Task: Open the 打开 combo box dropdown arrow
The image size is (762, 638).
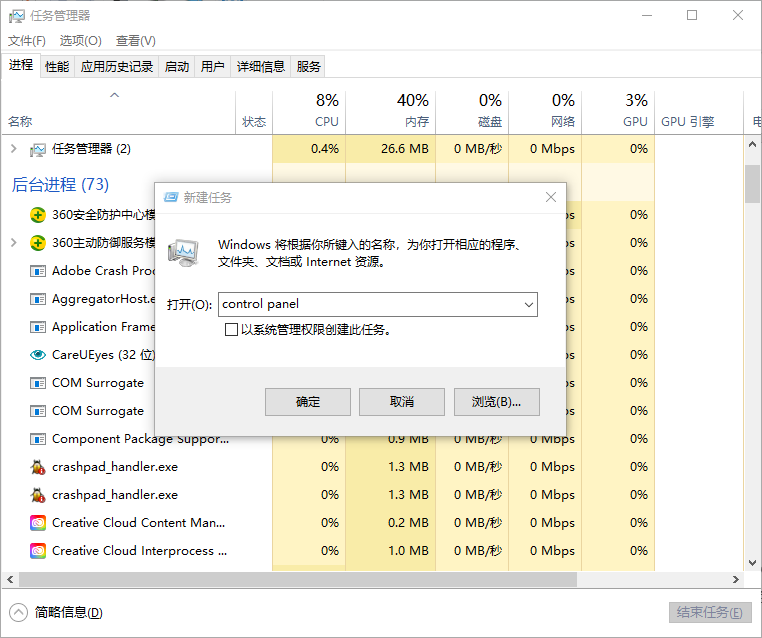Action: click(x=529, y=305)
